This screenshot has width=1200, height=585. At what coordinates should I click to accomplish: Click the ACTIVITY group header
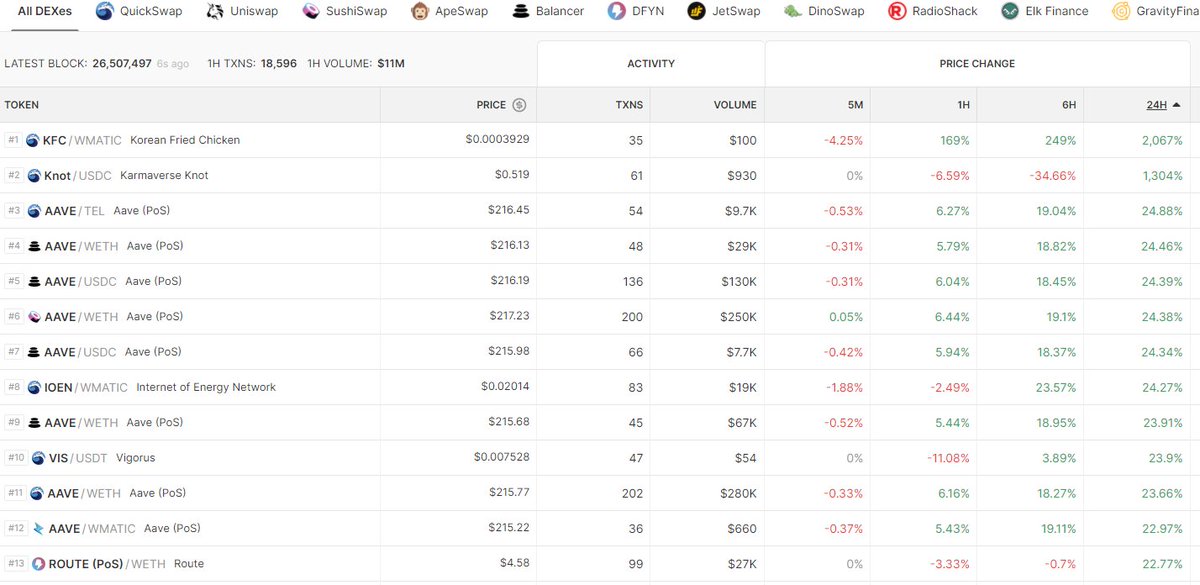click(651, 64)
